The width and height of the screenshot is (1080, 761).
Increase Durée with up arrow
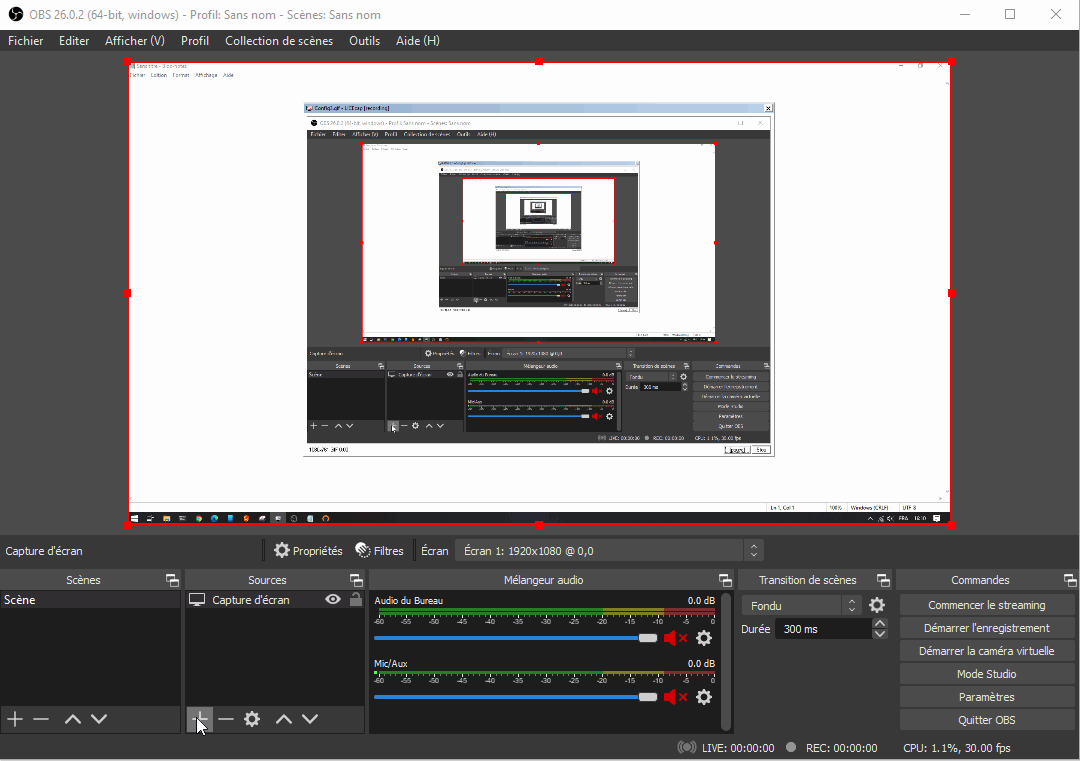880,623
